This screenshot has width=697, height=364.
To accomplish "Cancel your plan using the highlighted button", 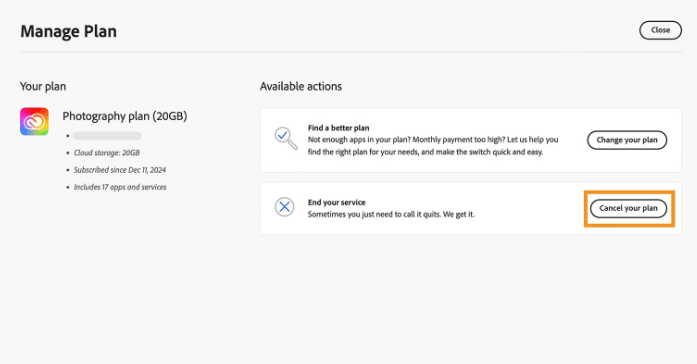I will click(x=629, y=208).
